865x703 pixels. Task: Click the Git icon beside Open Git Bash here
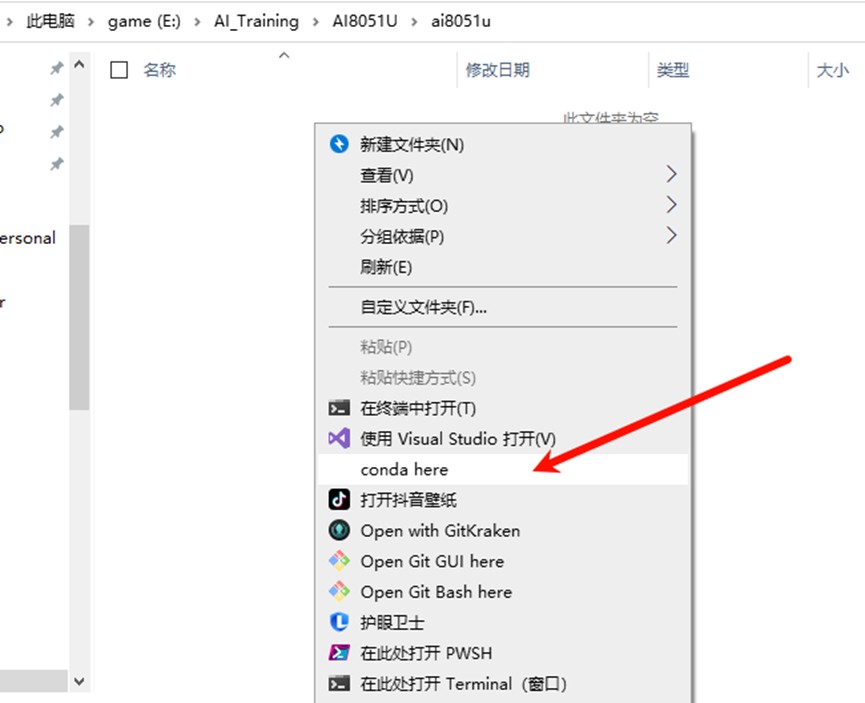pyautogui.click(x=339, y=592)
